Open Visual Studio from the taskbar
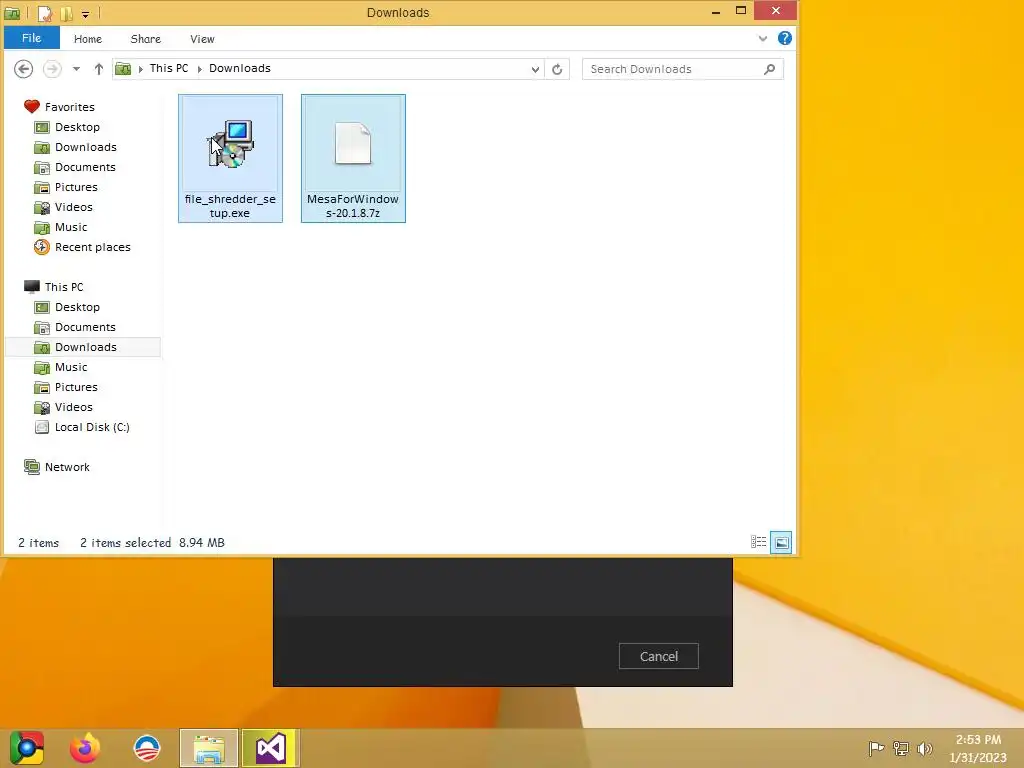The width and height of the screenshot is (1024, 768). click(271, 748)
